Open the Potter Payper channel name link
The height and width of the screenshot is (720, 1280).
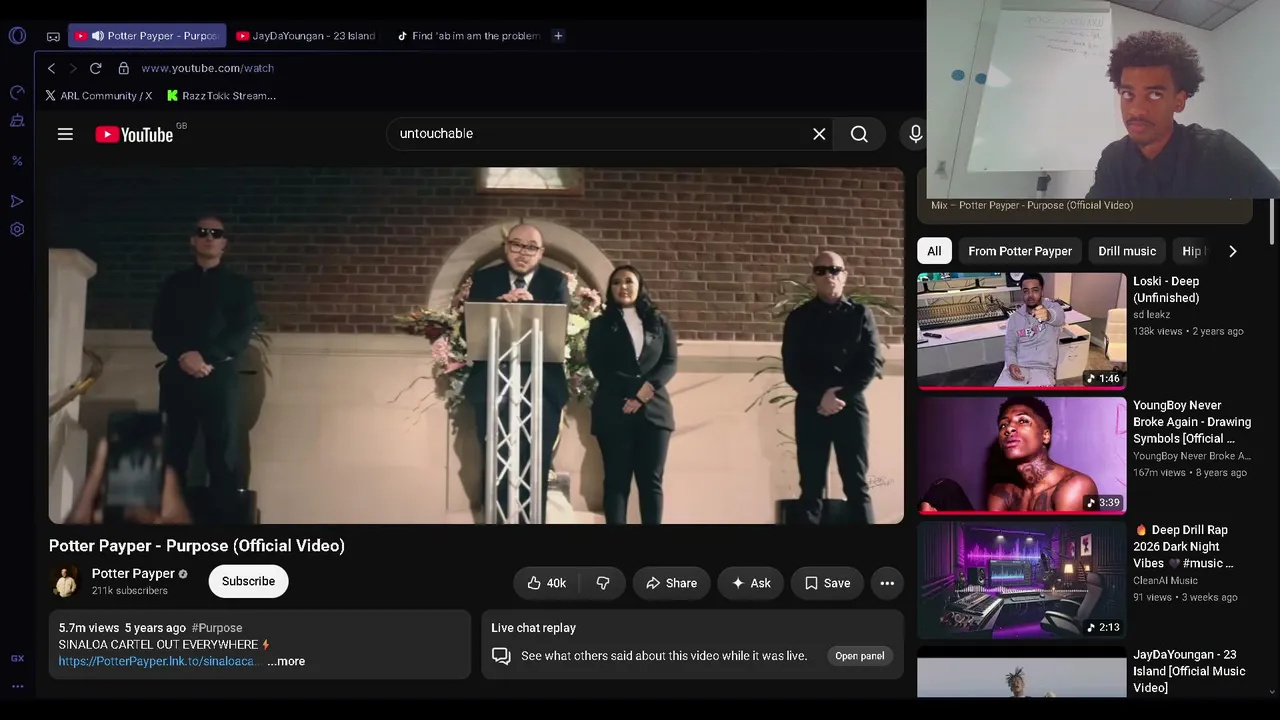point(133,574)
